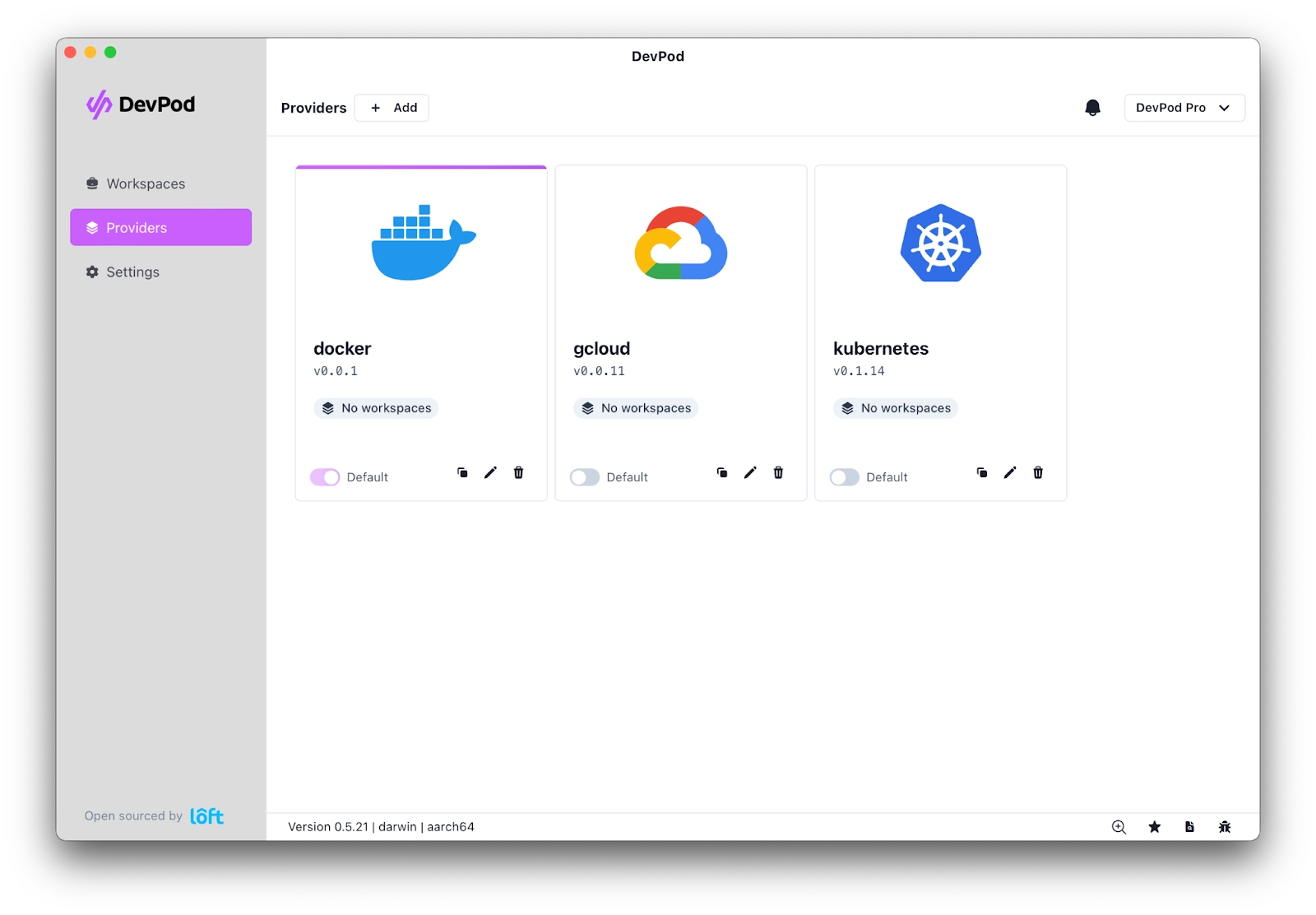Click the Google Cloud logo
Image resolution: width=1316 pixels, height=915 pixels.
[x=681, y=243]
